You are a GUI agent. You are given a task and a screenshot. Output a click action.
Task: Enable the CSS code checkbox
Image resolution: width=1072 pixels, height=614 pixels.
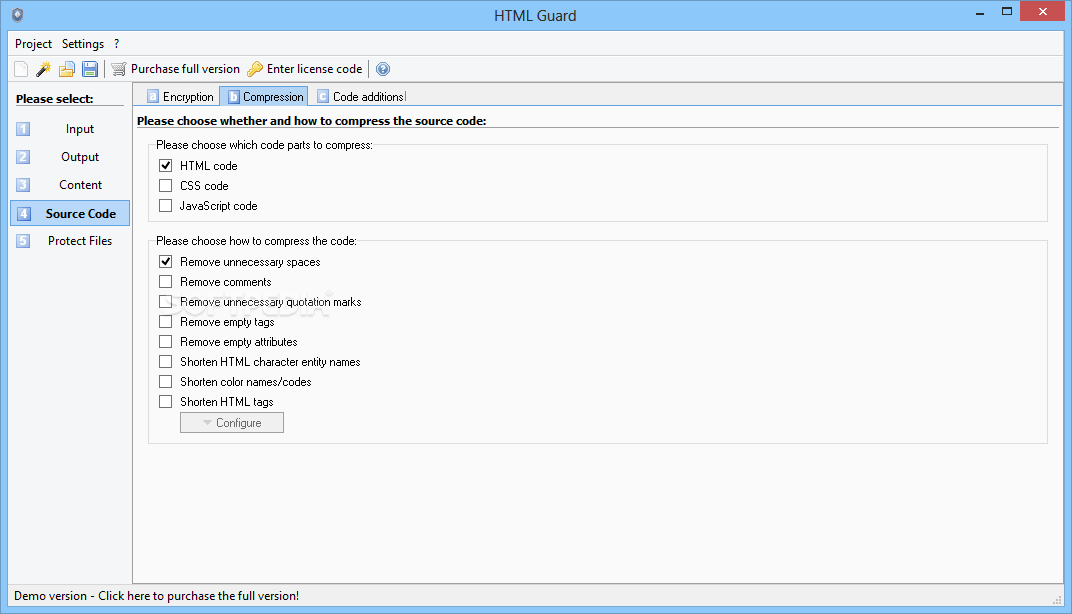pyautogui.click(x=165, y=185)
